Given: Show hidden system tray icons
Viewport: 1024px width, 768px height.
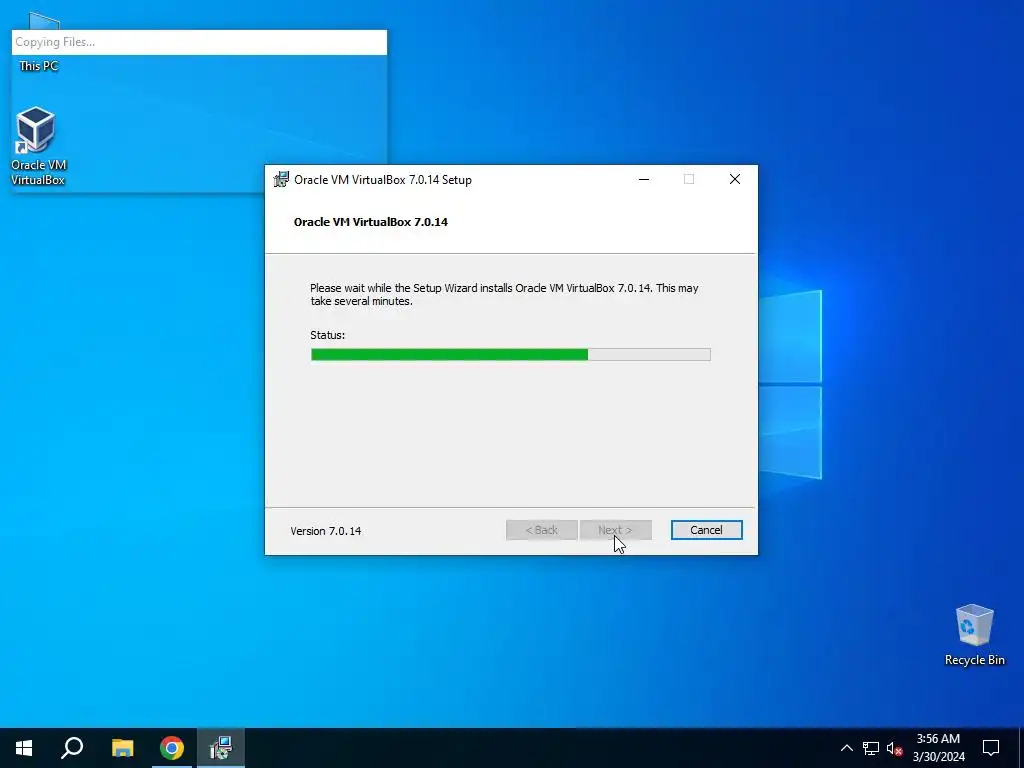Looking at the screenshot, I should pyautogui.click(x=846, y=748).
